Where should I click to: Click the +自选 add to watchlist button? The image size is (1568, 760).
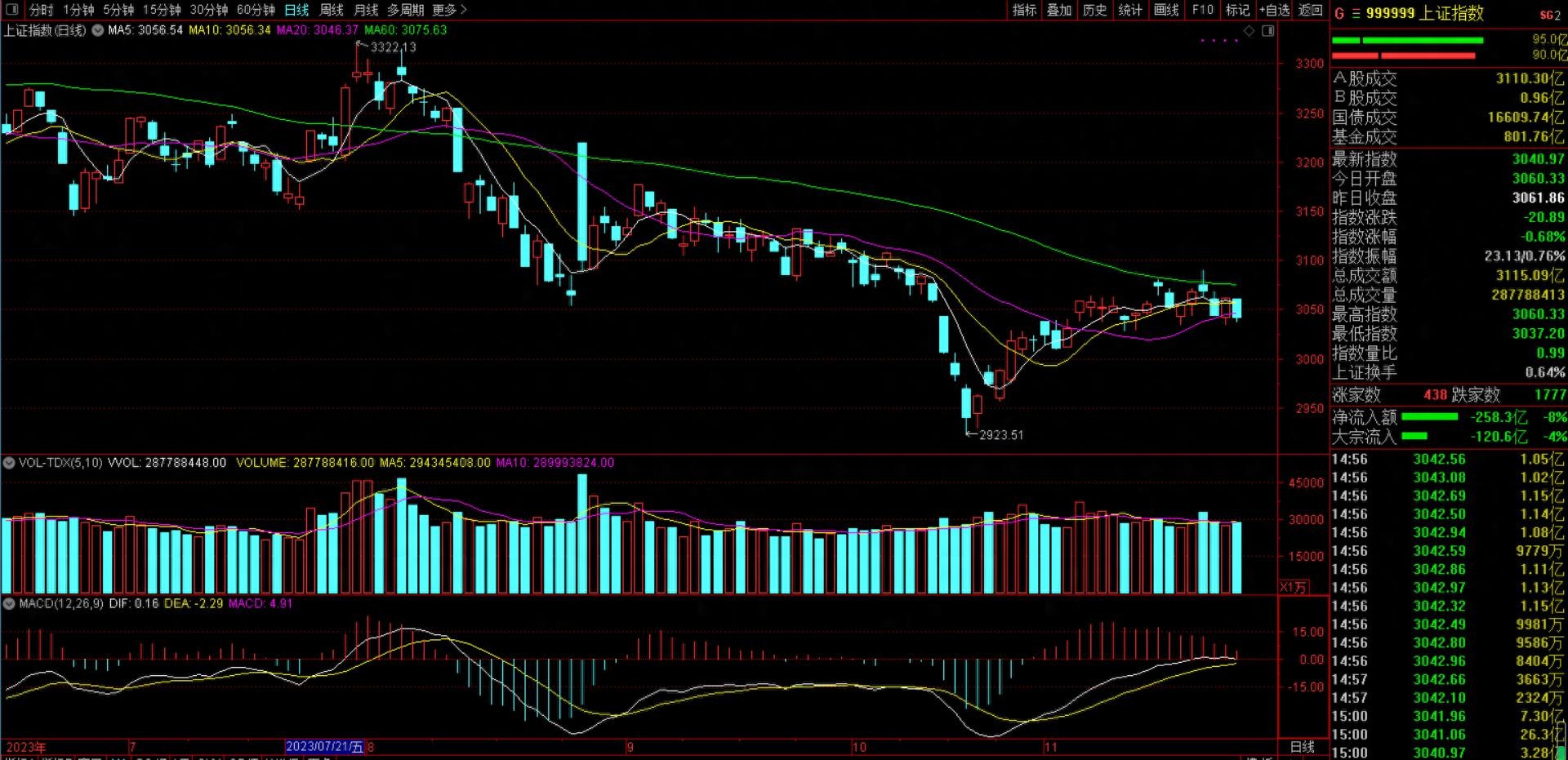point(1274,10)
